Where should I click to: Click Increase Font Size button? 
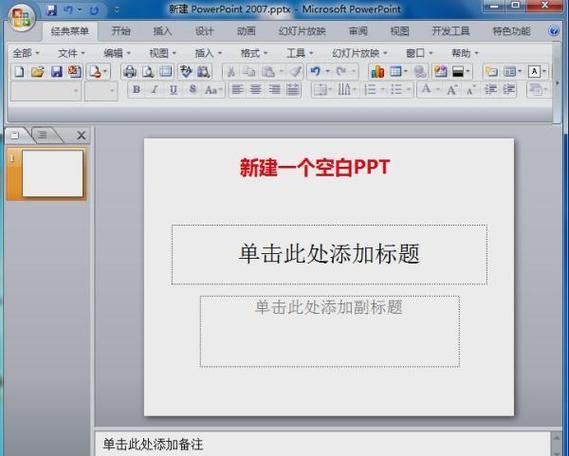point(452,90)
